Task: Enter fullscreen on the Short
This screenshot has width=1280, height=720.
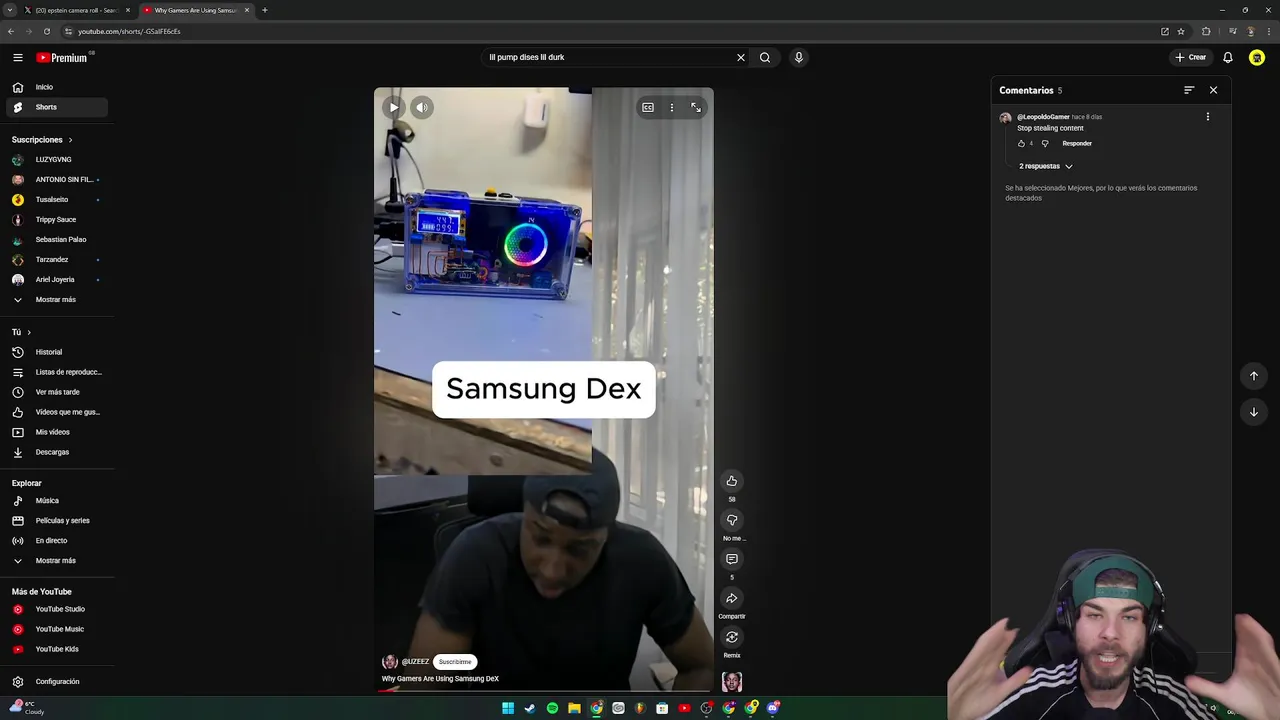Action: coord(696,107)
